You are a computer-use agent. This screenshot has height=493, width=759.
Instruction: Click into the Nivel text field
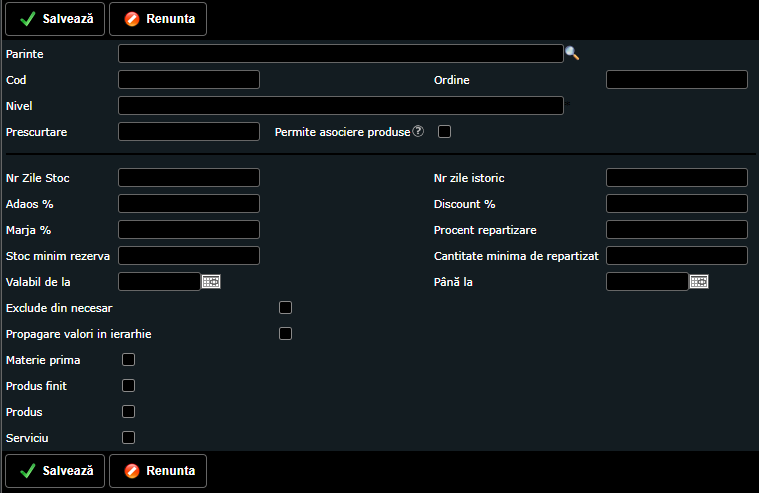click(340, 106)
